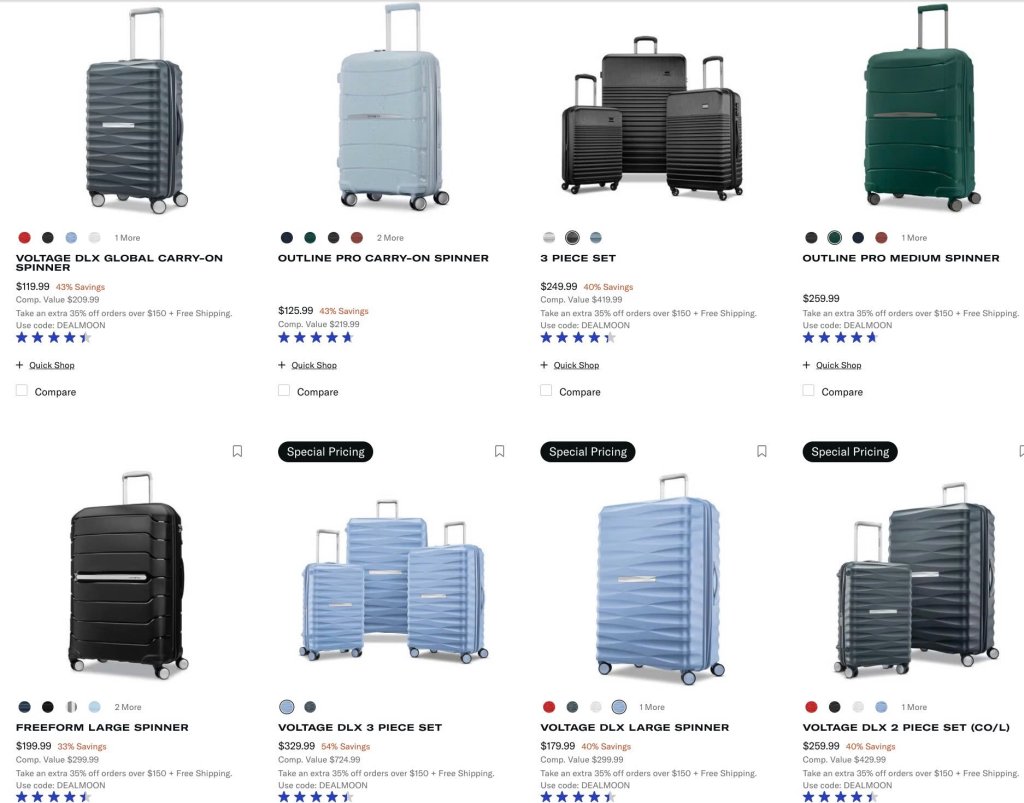
Task: Open Voltage DLX Large Spinner product page
Action: (x=635, y=727)
